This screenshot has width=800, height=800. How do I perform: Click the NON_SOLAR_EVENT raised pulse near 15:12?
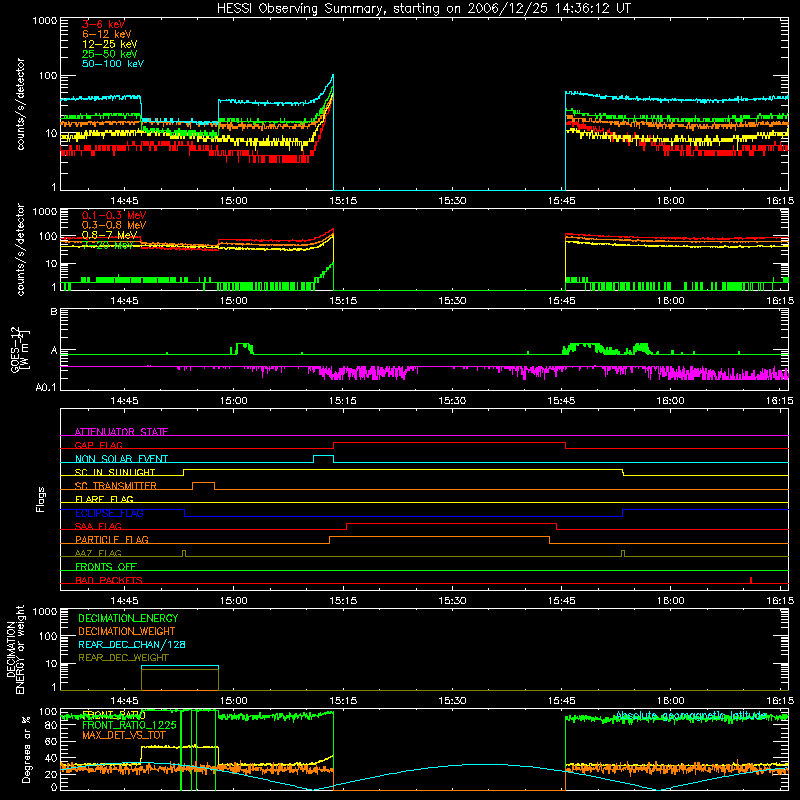[x=323, y=455]
